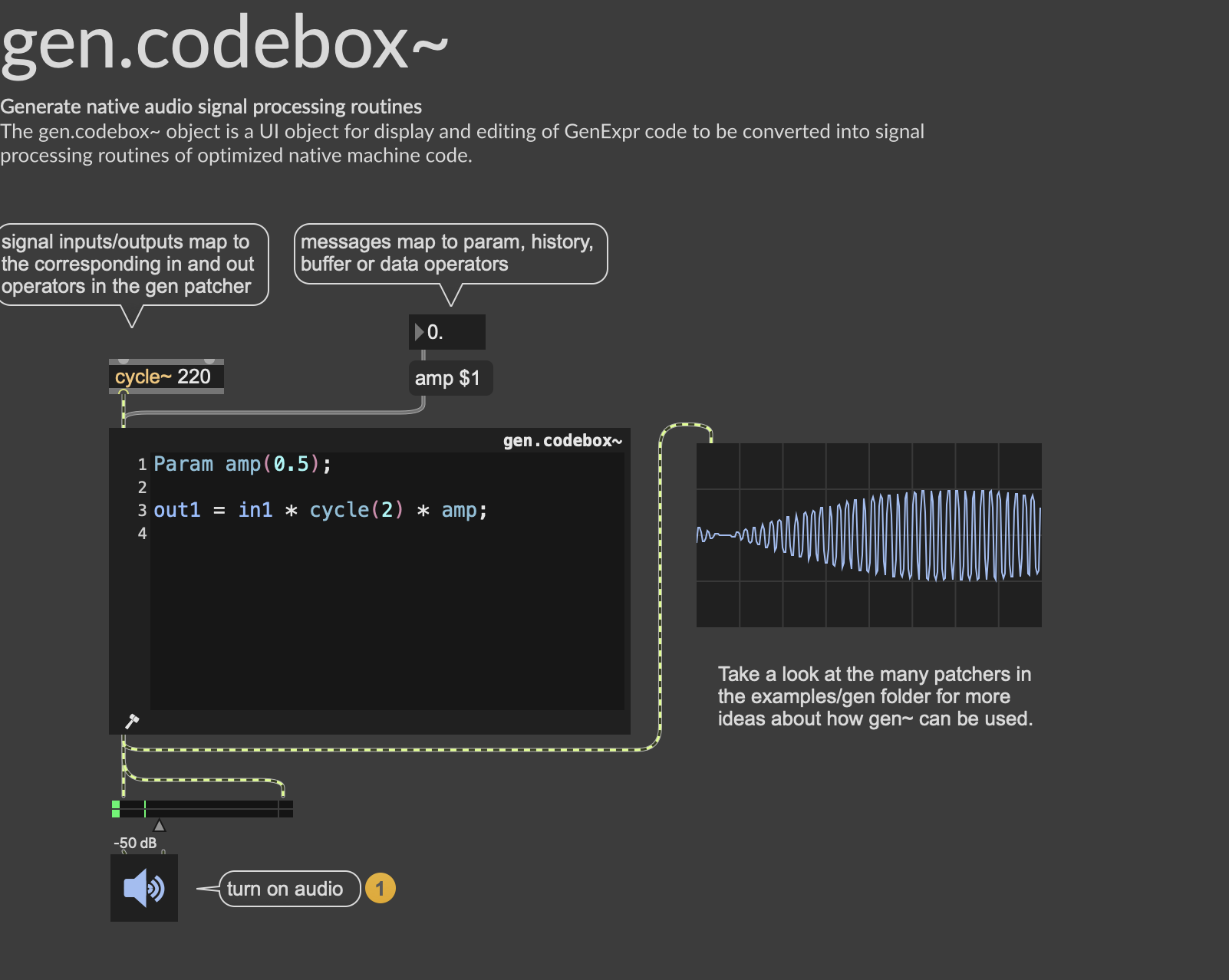The height and width of the screenshot is (980, 1229).
Task: Click code line 'Param amp(0.5);'
Action: point(242,464)
